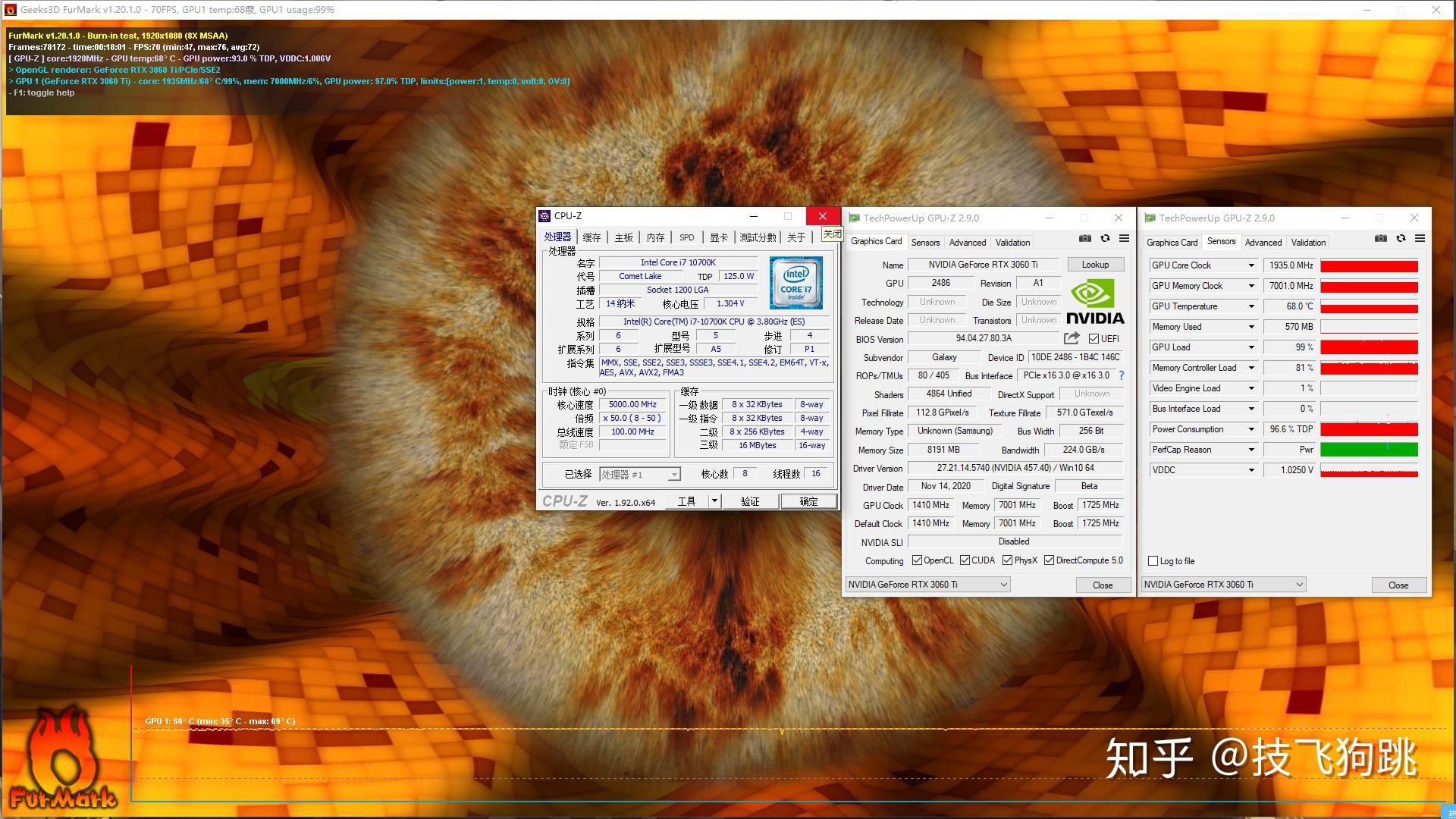Click the Close button in Sensors GPU-Z window
Viewport: 1456px width, 819px height.
click(1398, 585)
